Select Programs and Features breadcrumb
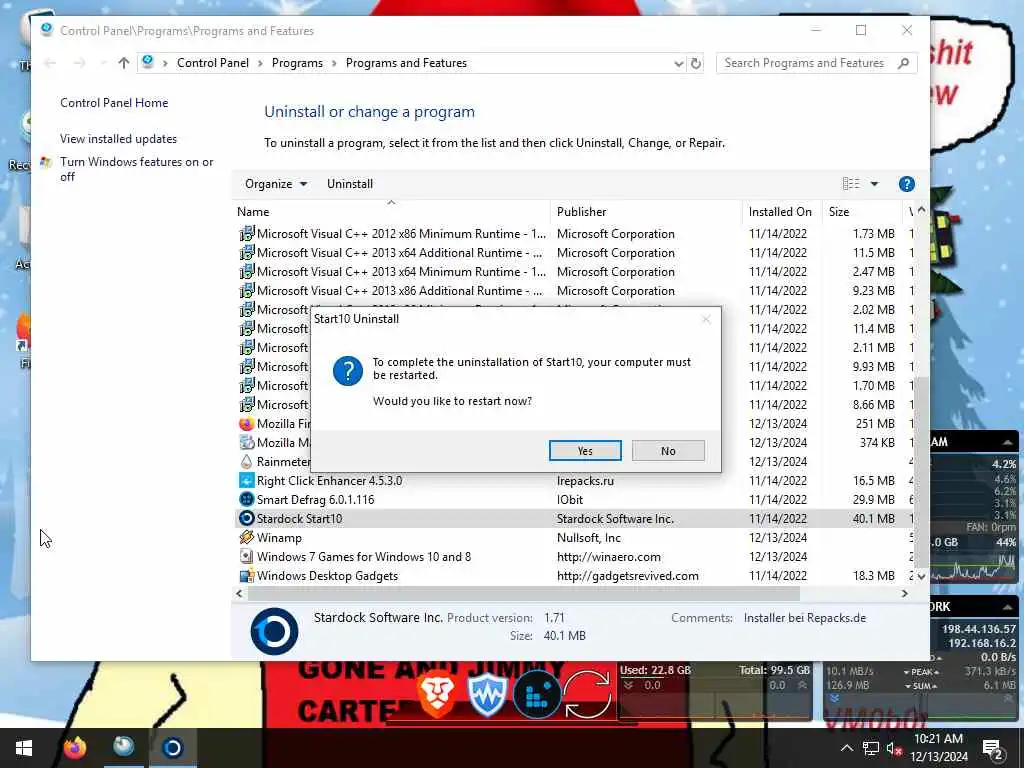This screenshot has height=768, width=1024. (x=406, y=63)
